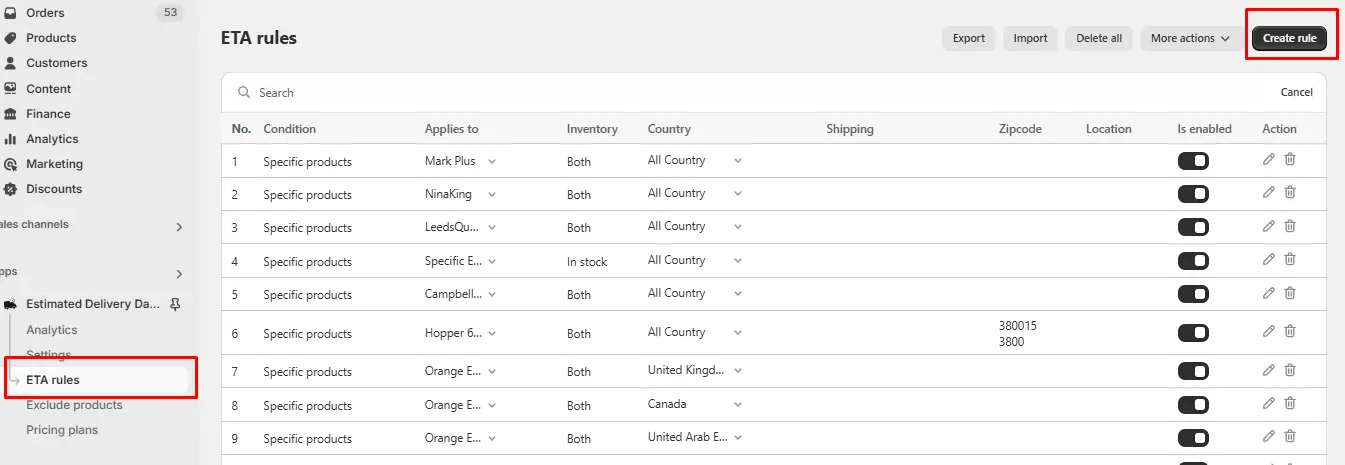Delete the In stock rule 4
The height and width of the screenshot is (465, 1345).
point(1290,259)
